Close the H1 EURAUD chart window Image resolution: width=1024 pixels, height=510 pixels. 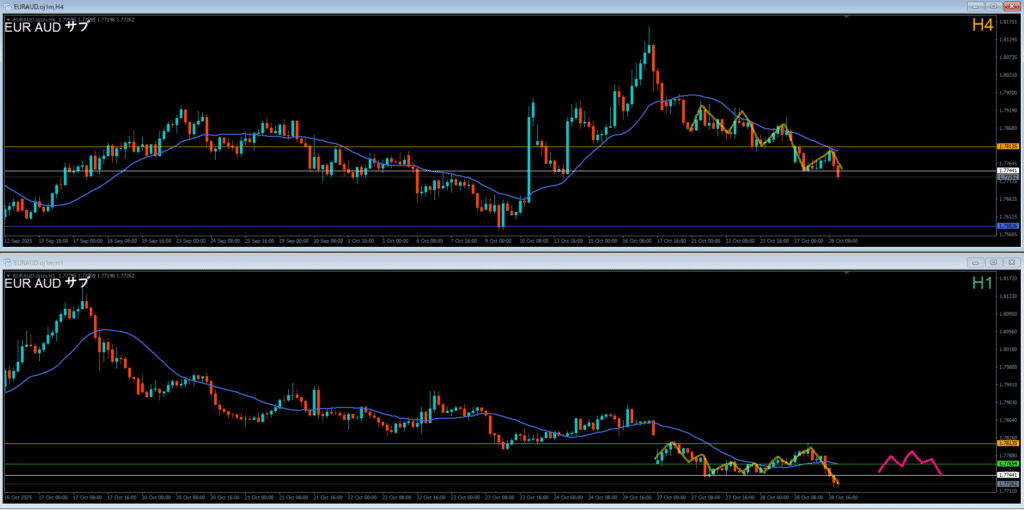(1011, 261)
